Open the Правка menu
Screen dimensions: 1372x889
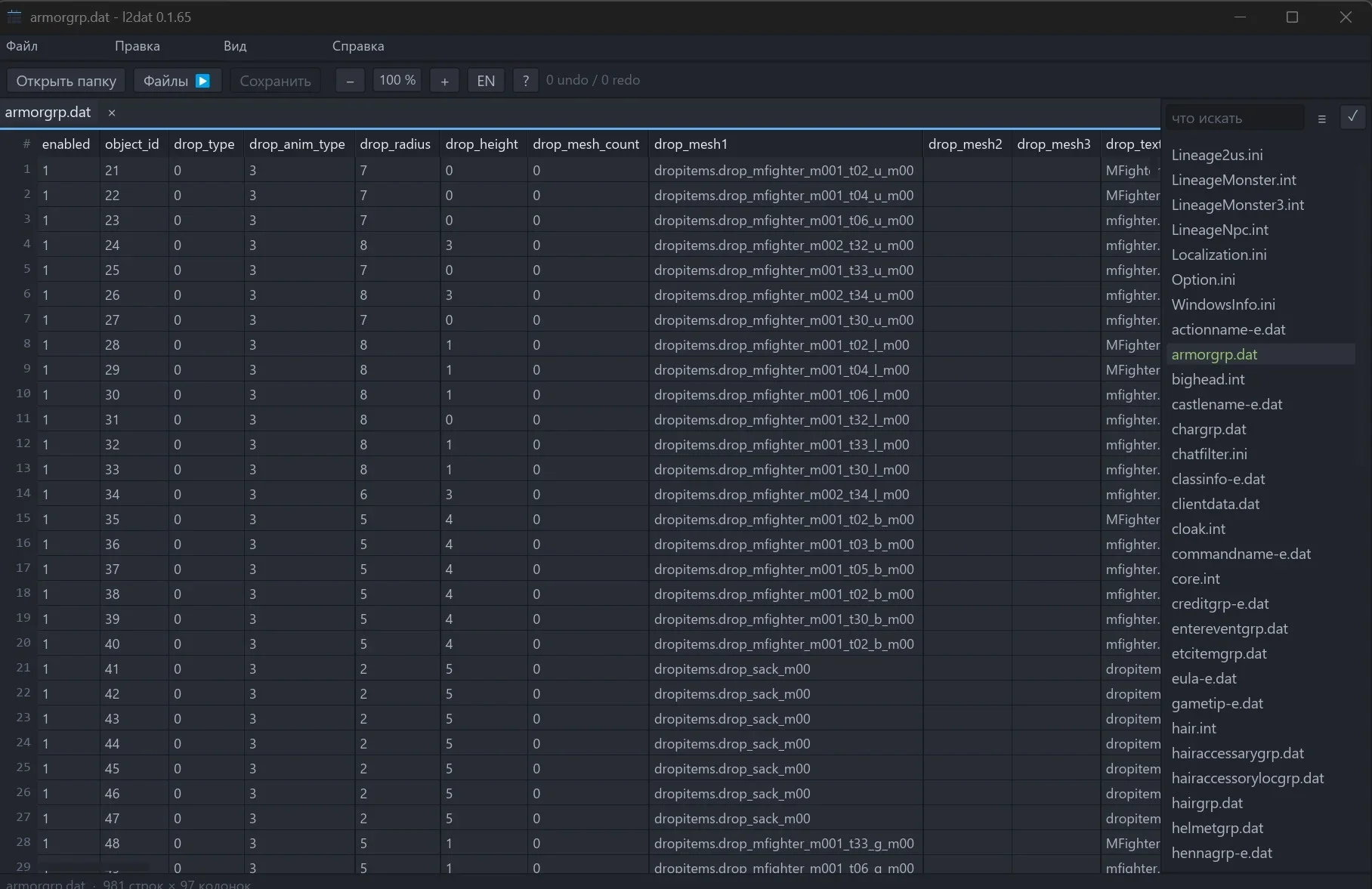[x=138, y=46]
